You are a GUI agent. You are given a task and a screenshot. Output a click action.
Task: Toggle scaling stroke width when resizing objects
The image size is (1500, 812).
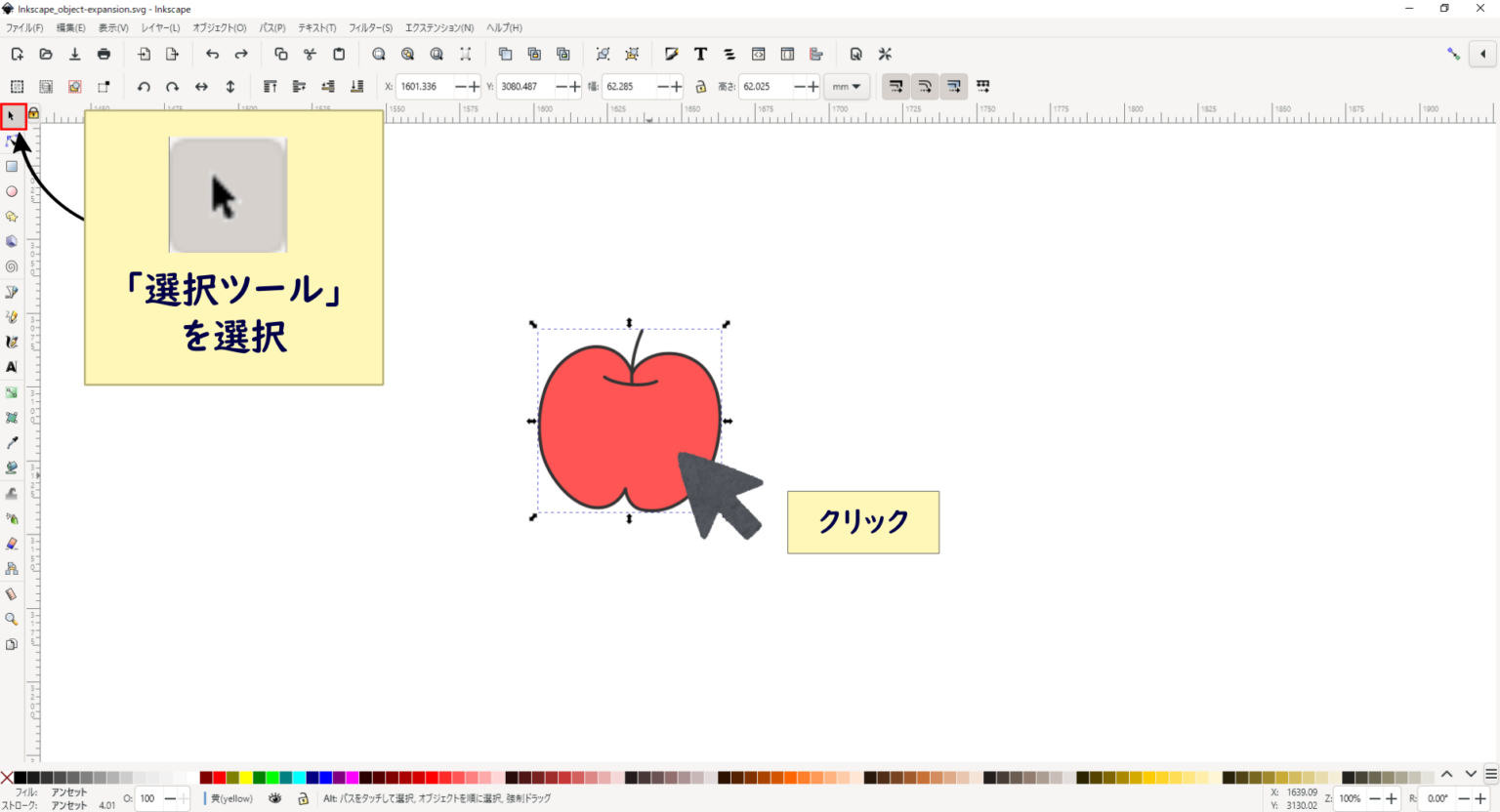(895, 87)
